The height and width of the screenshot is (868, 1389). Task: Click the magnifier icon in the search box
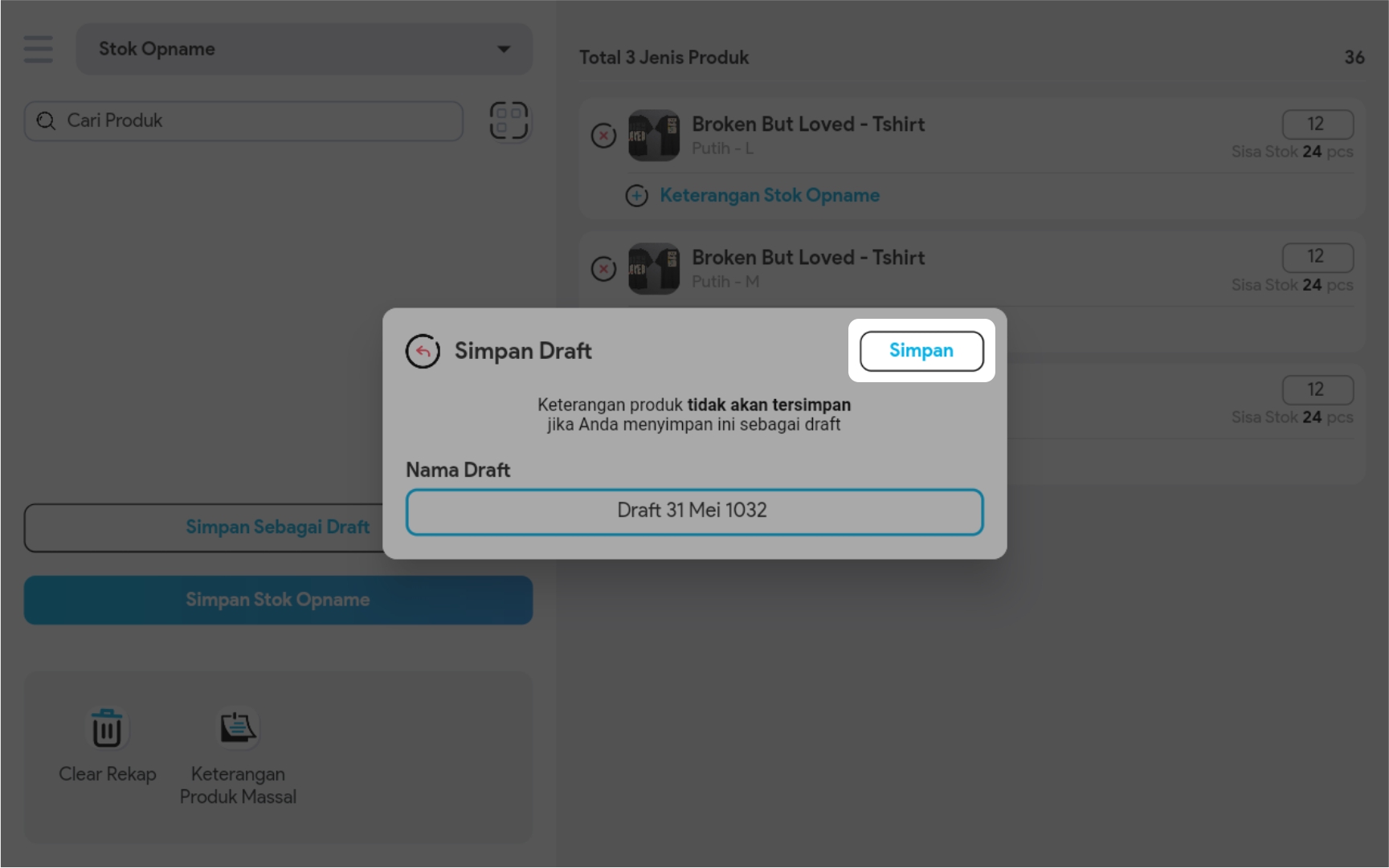[x=46, y=120]
